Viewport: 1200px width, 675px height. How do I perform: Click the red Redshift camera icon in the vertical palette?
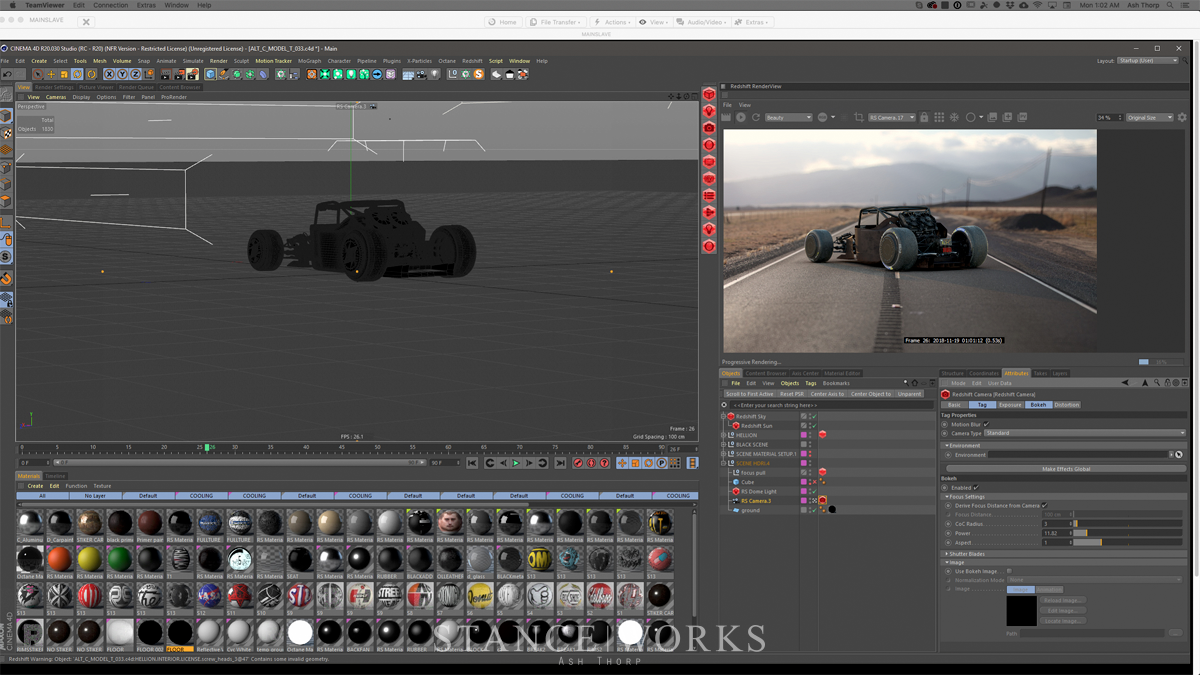tap(709, 128)
